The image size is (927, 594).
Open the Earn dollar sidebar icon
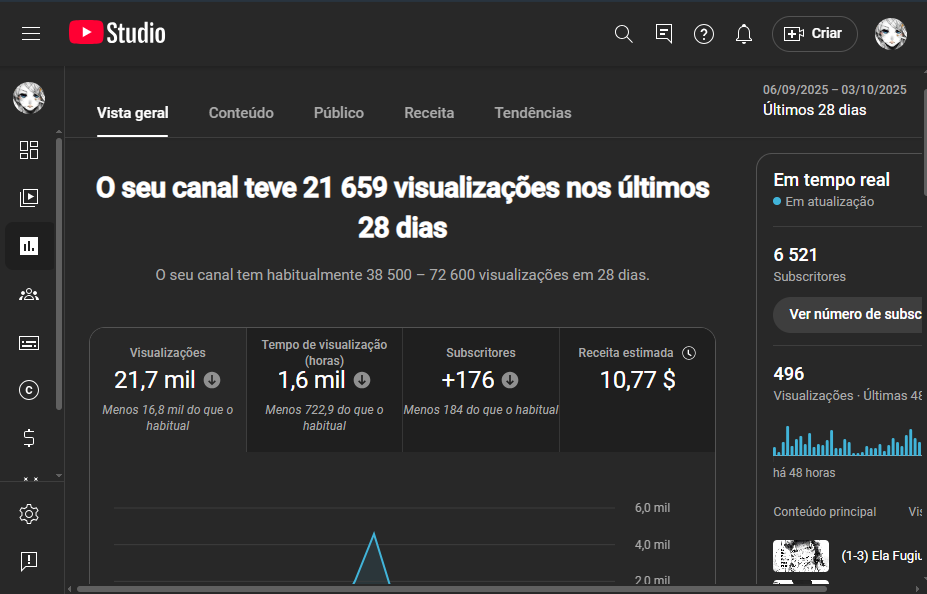coord(29,438)
